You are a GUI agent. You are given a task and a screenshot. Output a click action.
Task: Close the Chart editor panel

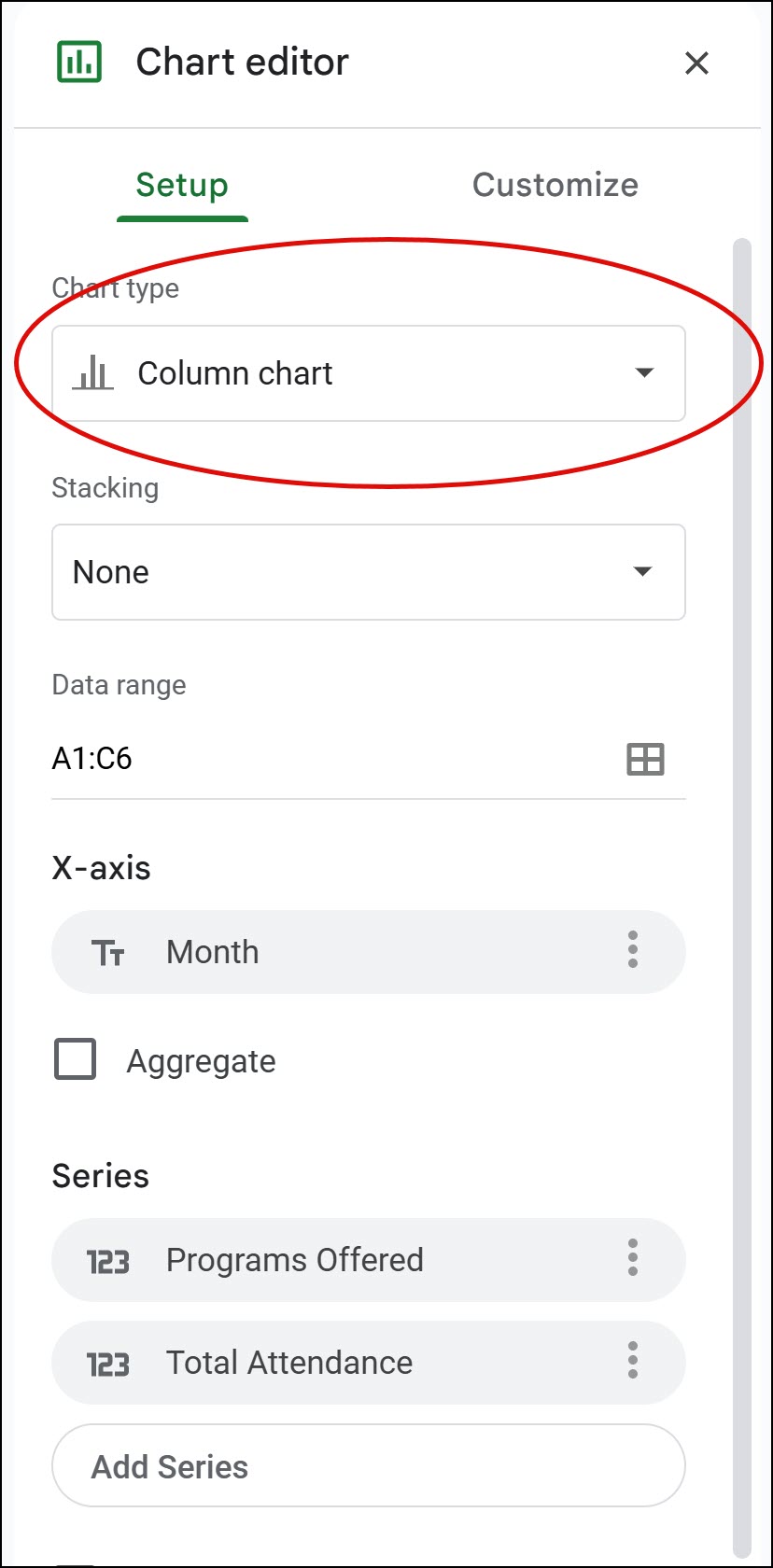[696, 63]
